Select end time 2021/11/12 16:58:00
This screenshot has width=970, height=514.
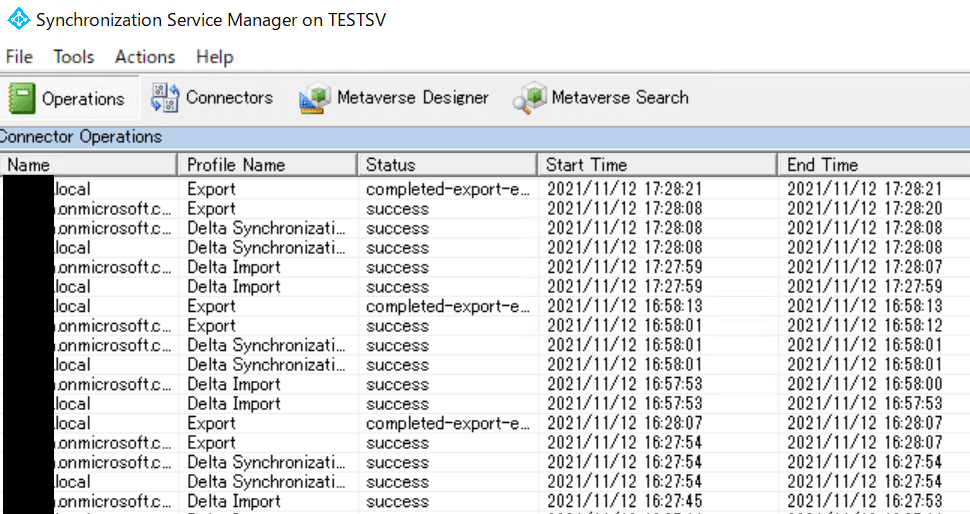point(865,384)
